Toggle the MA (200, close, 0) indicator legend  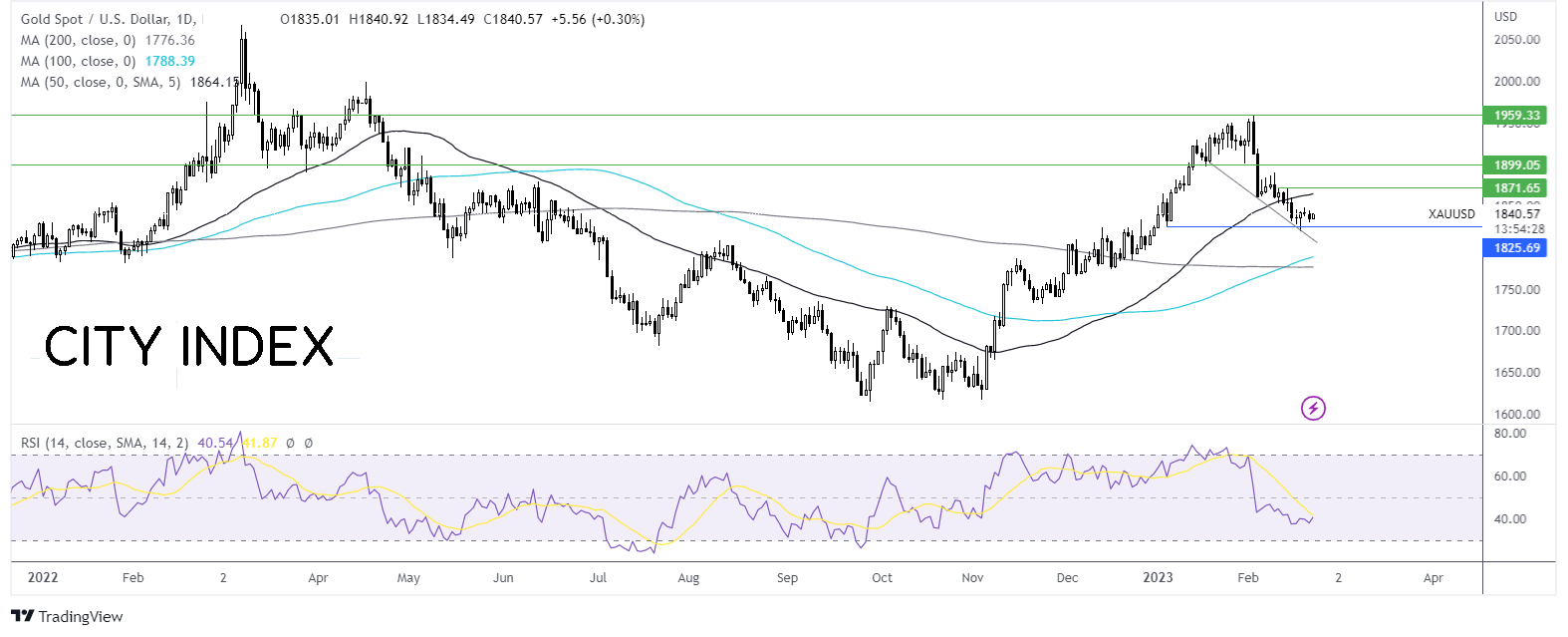(79, 41)
